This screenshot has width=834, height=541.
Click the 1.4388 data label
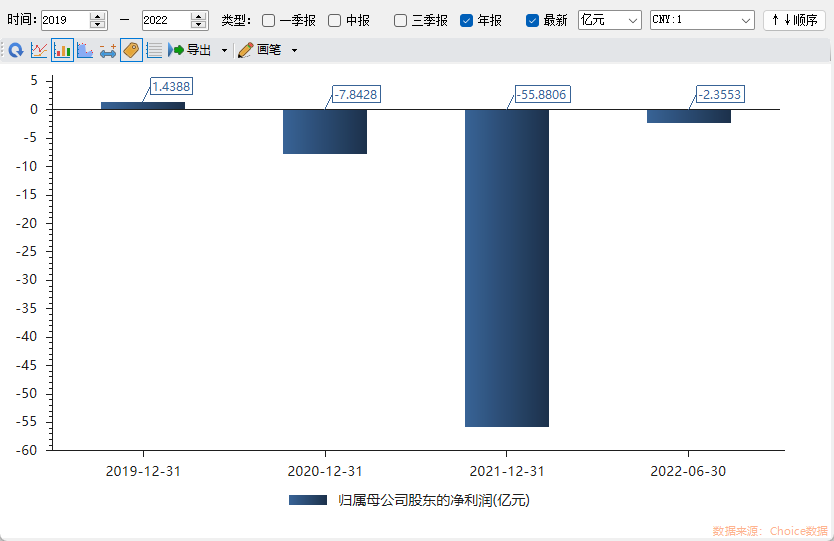pyautogui.click(x=171, y=86)
